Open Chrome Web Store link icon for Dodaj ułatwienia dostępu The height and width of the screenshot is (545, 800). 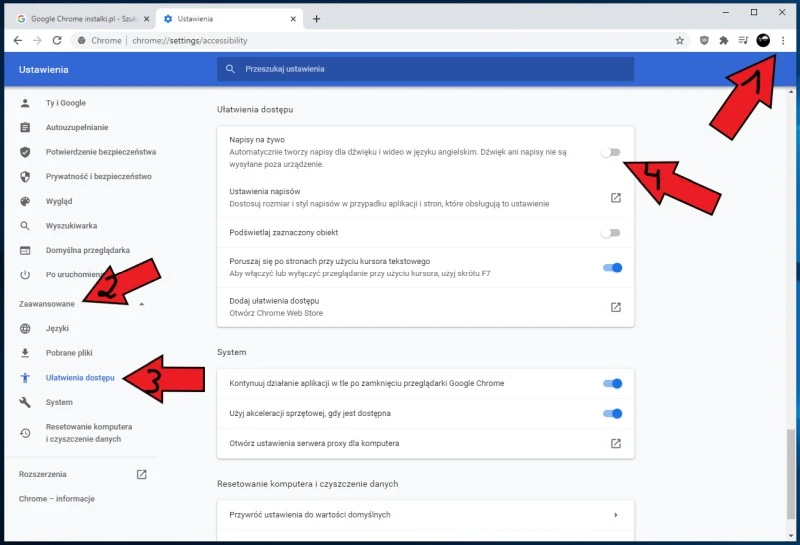616,307
